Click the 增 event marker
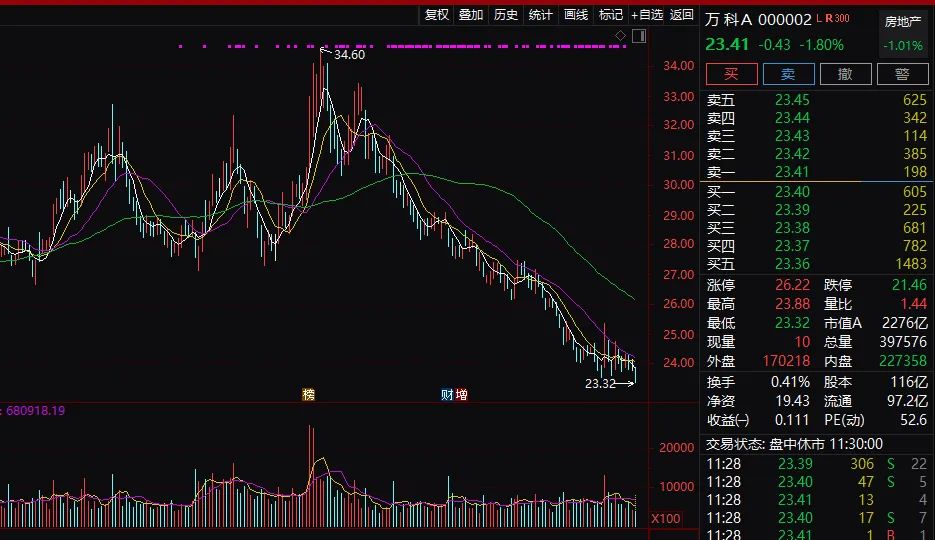The height and width of the screenshot is (540, 935). pos(461,394)
